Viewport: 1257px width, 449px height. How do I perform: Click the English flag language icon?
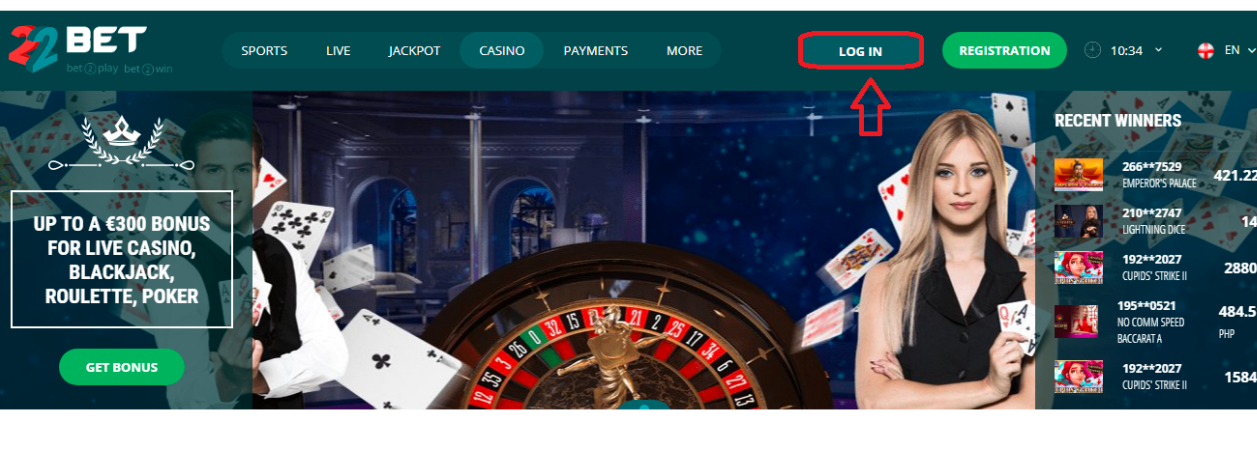pyautogui.click(x=1206, y=50)
